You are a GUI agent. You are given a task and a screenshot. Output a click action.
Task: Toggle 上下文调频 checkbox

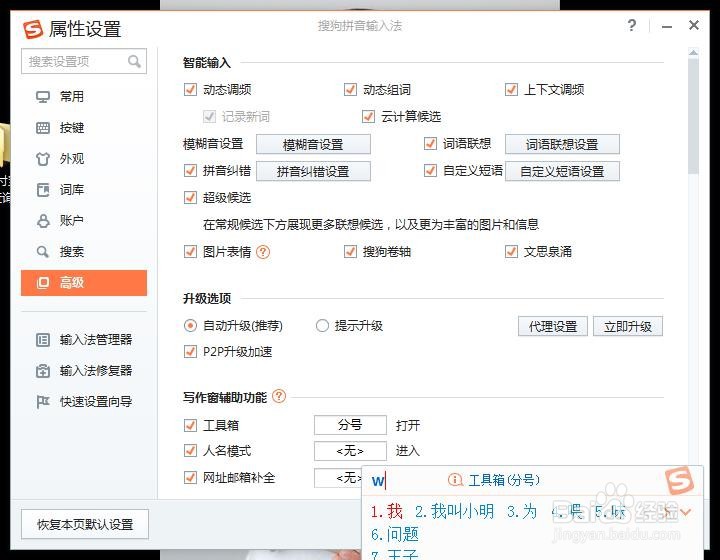click(511, 90)
